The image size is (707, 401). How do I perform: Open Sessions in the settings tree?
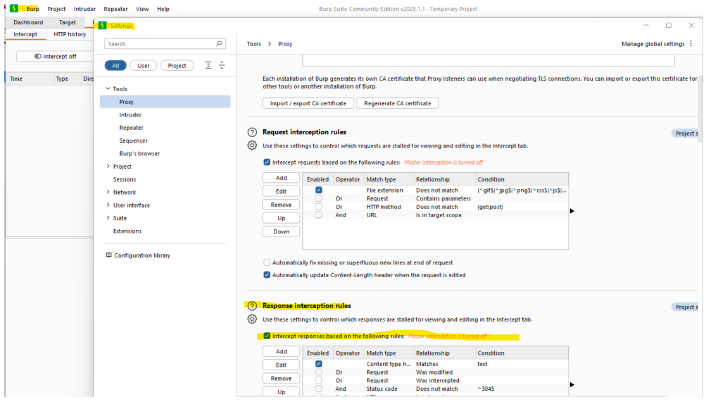click(124, 179)
